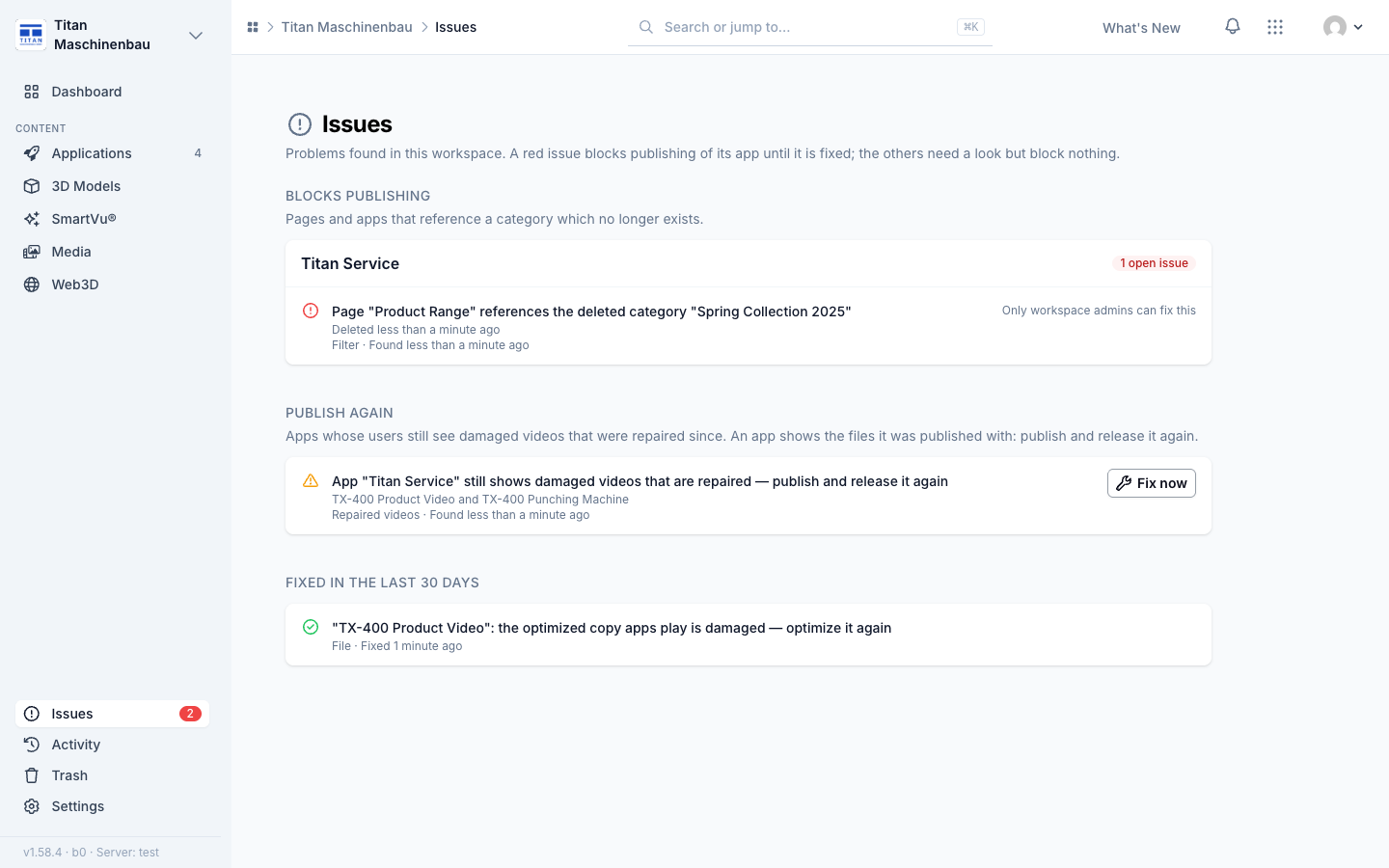This screenshot has width=1389, height=868.
Task: Click the Issues alert icon in sidebar
Action: (32, 714)
